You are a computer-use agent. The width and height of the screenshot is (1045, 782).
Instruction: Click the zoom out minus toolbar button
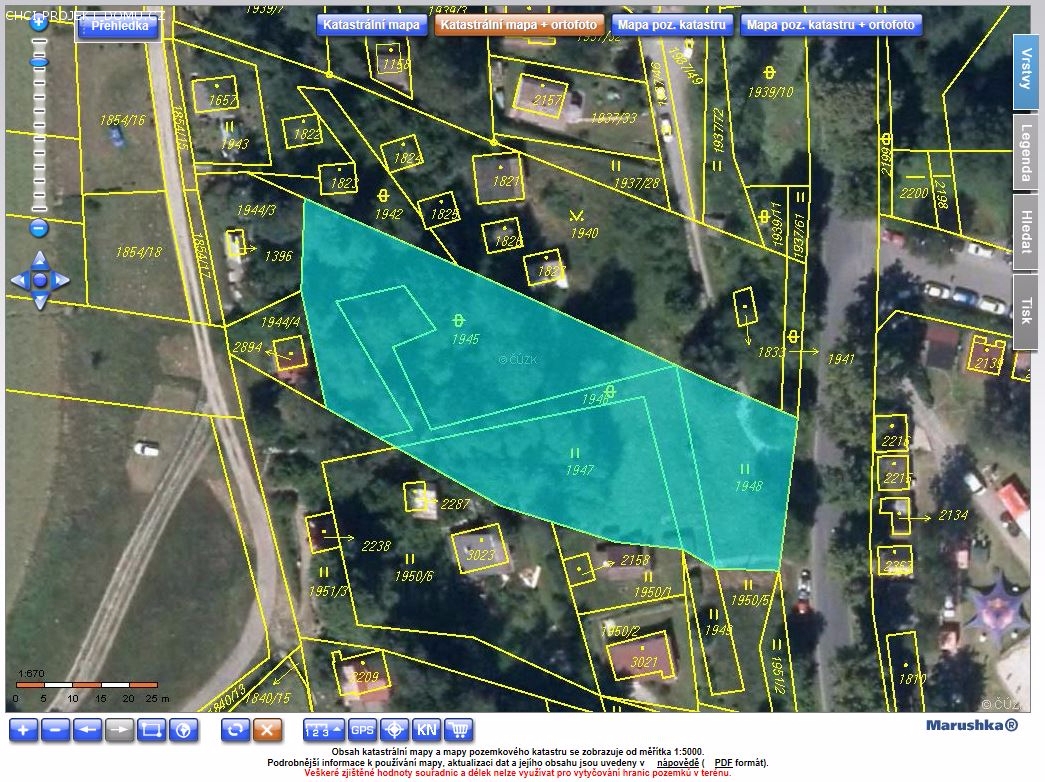point(56,729)
